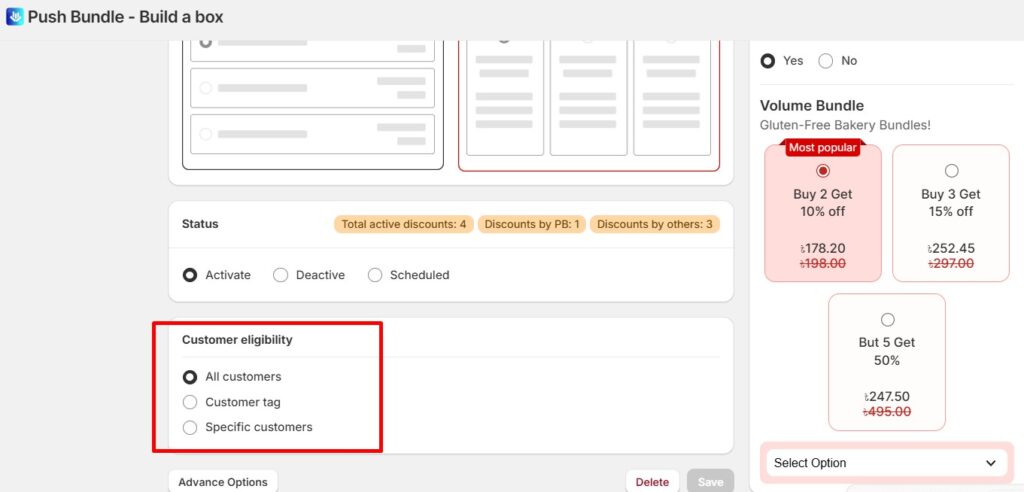Click the struck-through ৳495.00 price
This screenshot has width=1024, height=492.
(x=887, y=412)
